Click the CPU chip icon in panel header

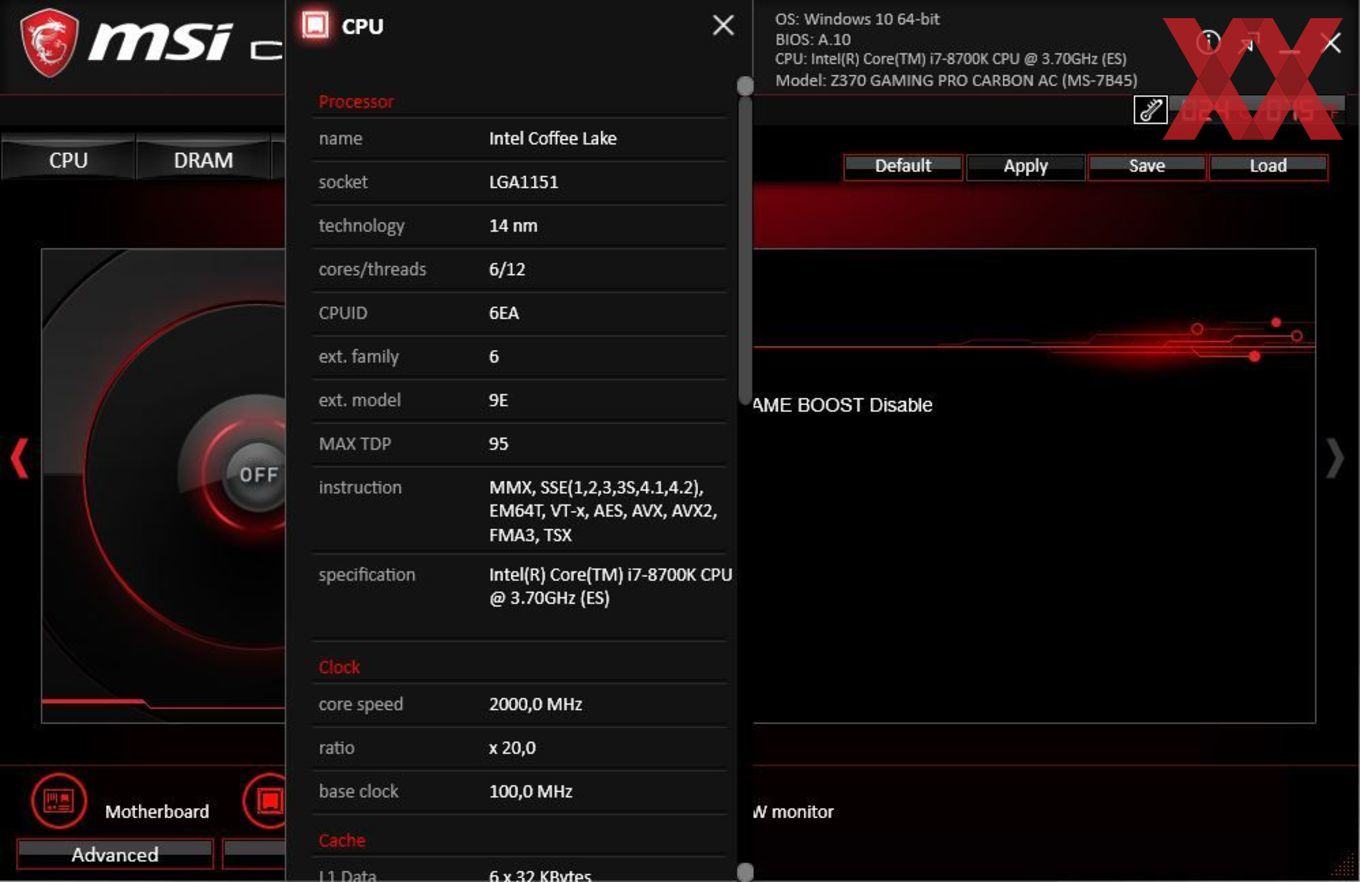point(315,26)
